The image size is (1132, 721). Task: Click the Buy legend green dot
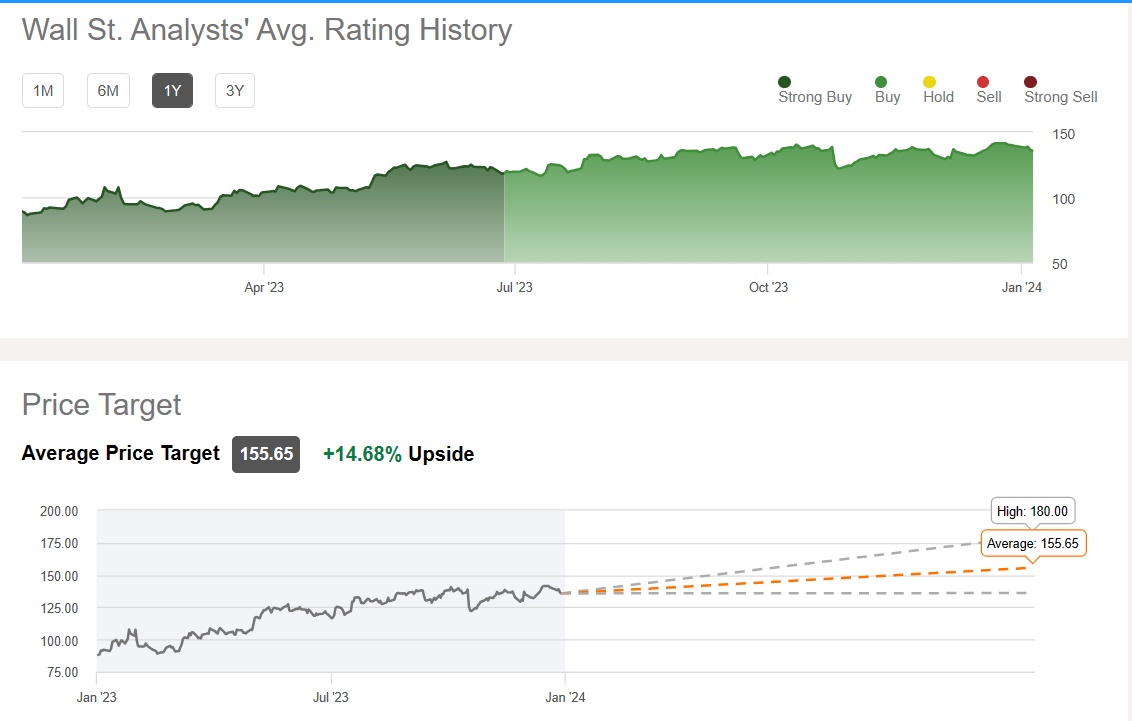coord(881,82)
